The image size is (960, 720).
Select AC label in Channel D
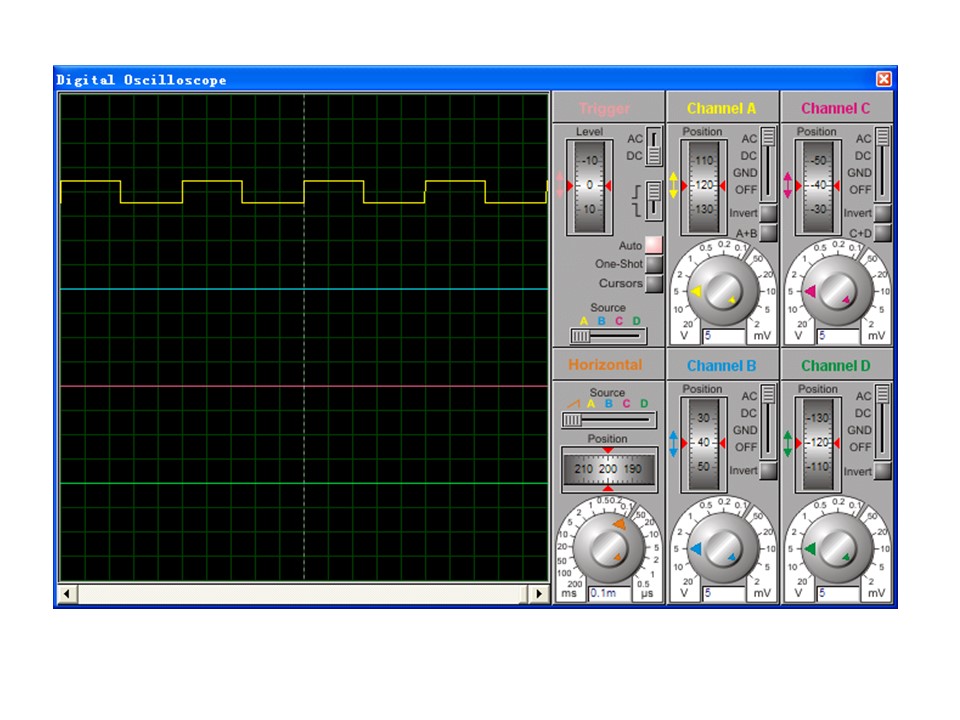[x=863, y=396]
